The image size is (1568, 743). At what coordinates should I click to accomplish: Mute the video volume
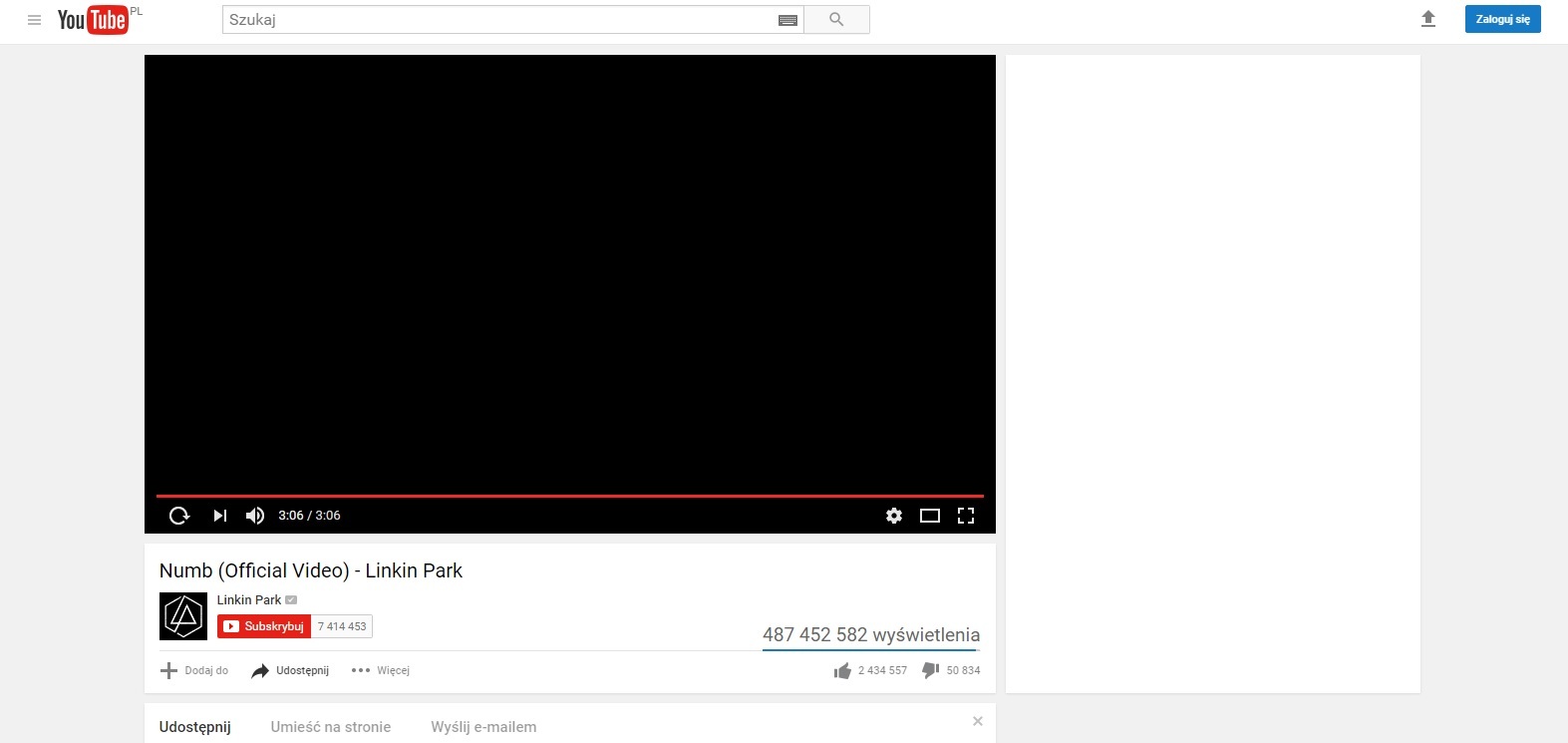[x=255, y=516]
